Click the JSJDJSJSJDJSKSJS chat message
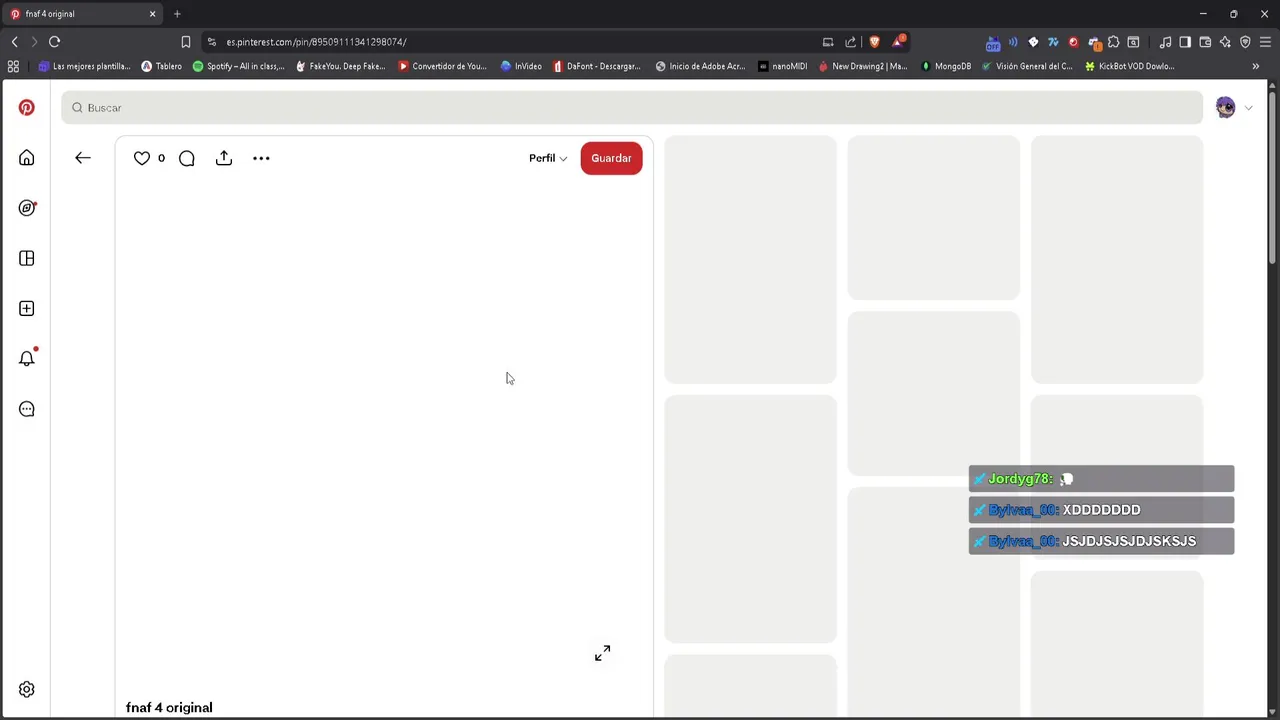Screen dimensions: 1280x720 (x=1101, y=541)
